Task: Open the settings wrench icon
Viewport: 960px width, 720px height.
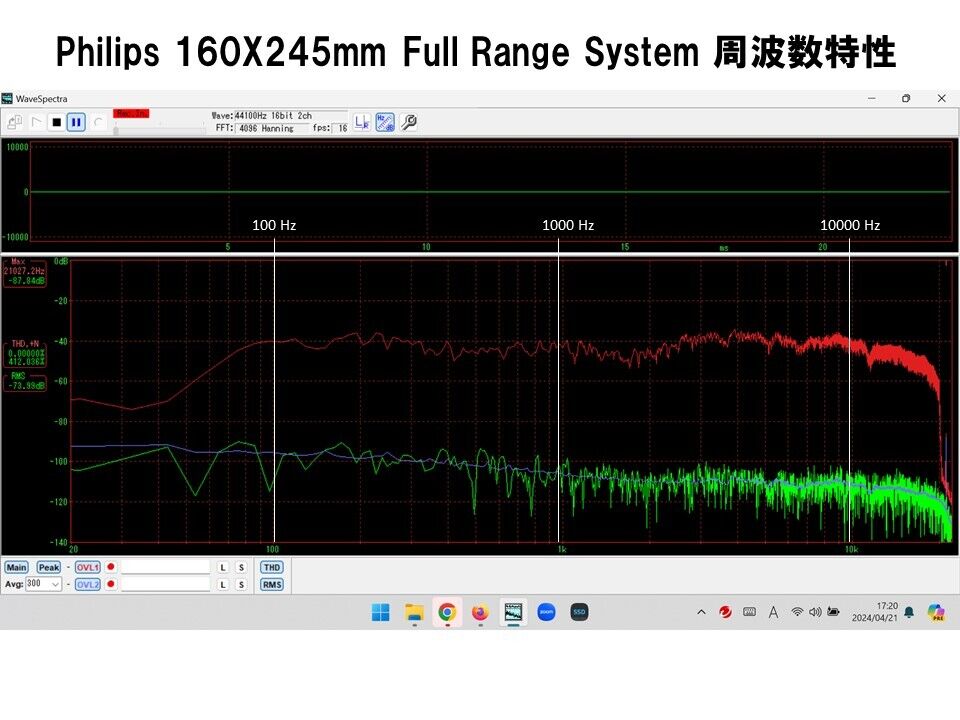Action: click(408, 122)
